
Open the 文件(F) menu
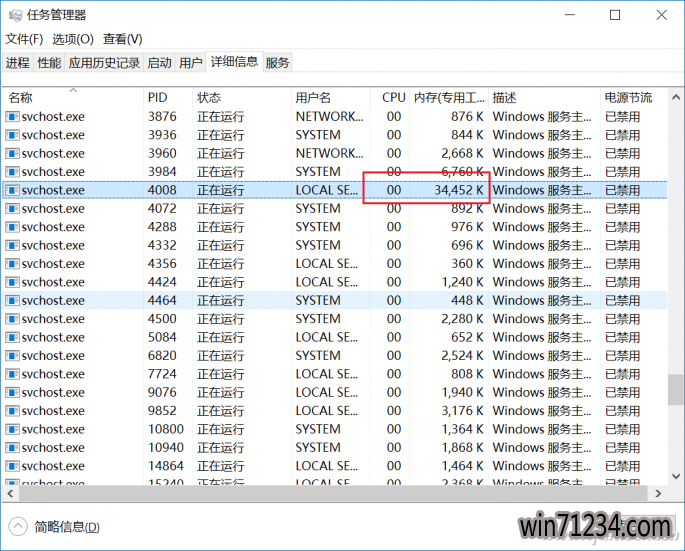pos(24,39)
